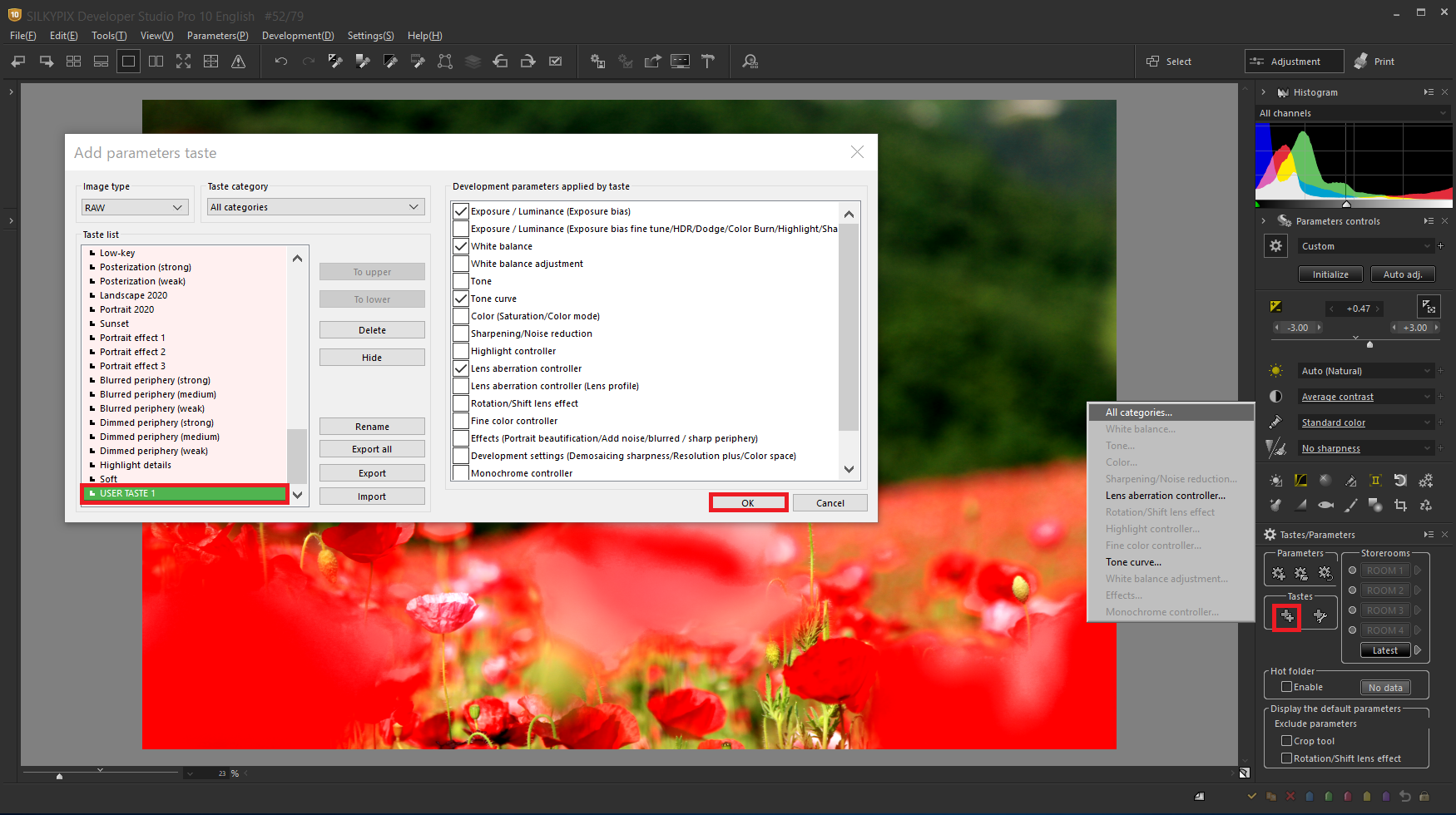Viewport: 1456px width, 815px height.
Task: Open the Taste category dropdown
Action: [x=315, y=207]
